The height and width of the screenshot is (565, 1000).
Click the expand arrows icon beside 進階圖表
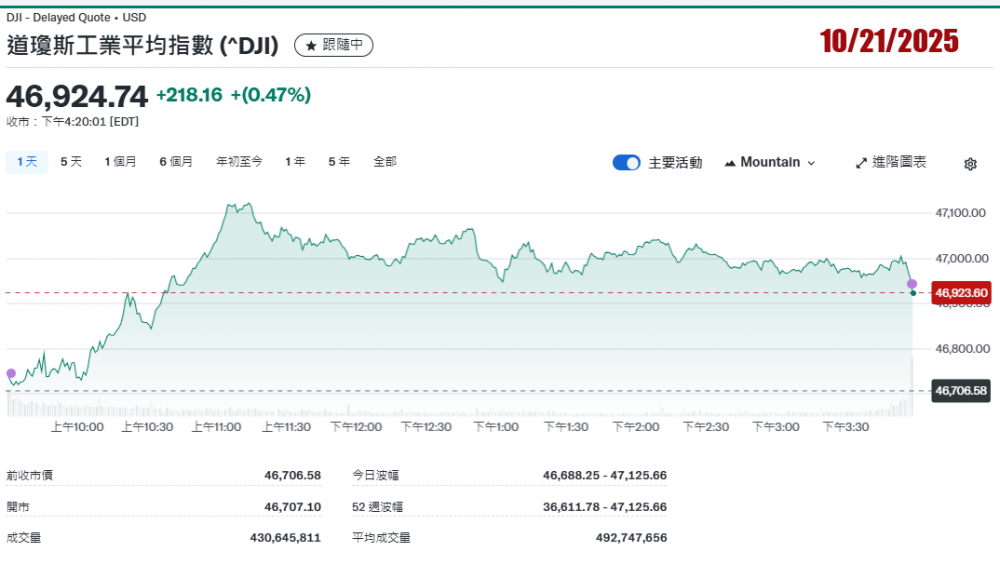coord(861,163)
